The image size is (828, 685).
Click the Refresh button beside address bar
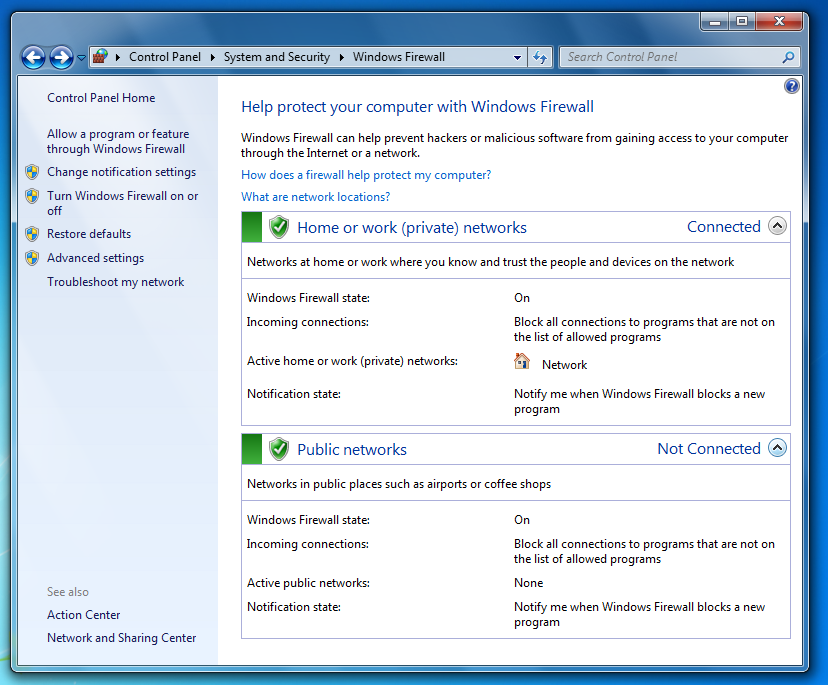[540, 57]
